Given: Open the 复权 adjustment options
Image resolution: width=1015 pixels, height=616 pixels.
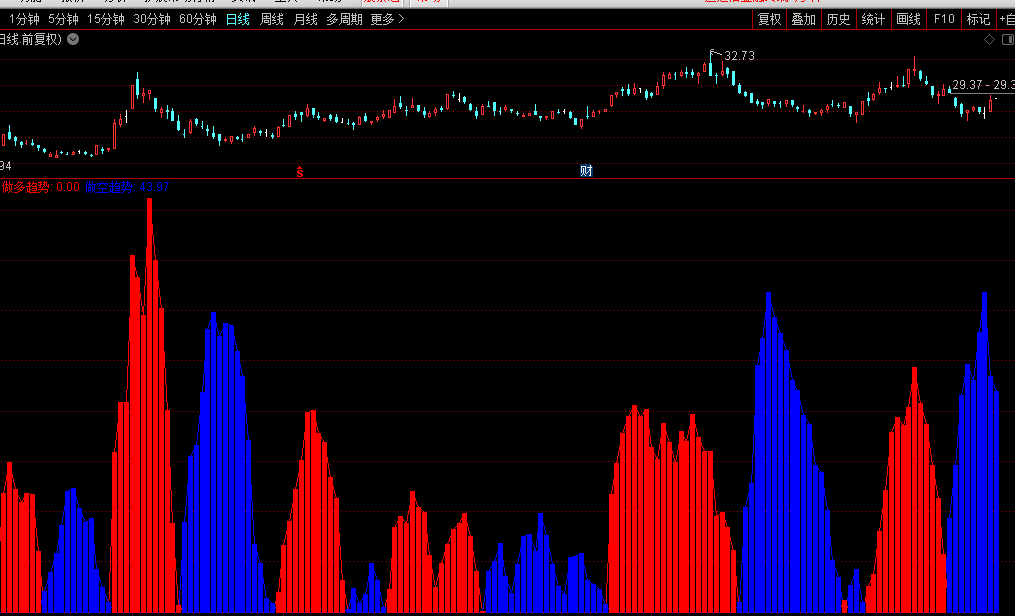Looking at the screenshot, I should pos(769,19).
